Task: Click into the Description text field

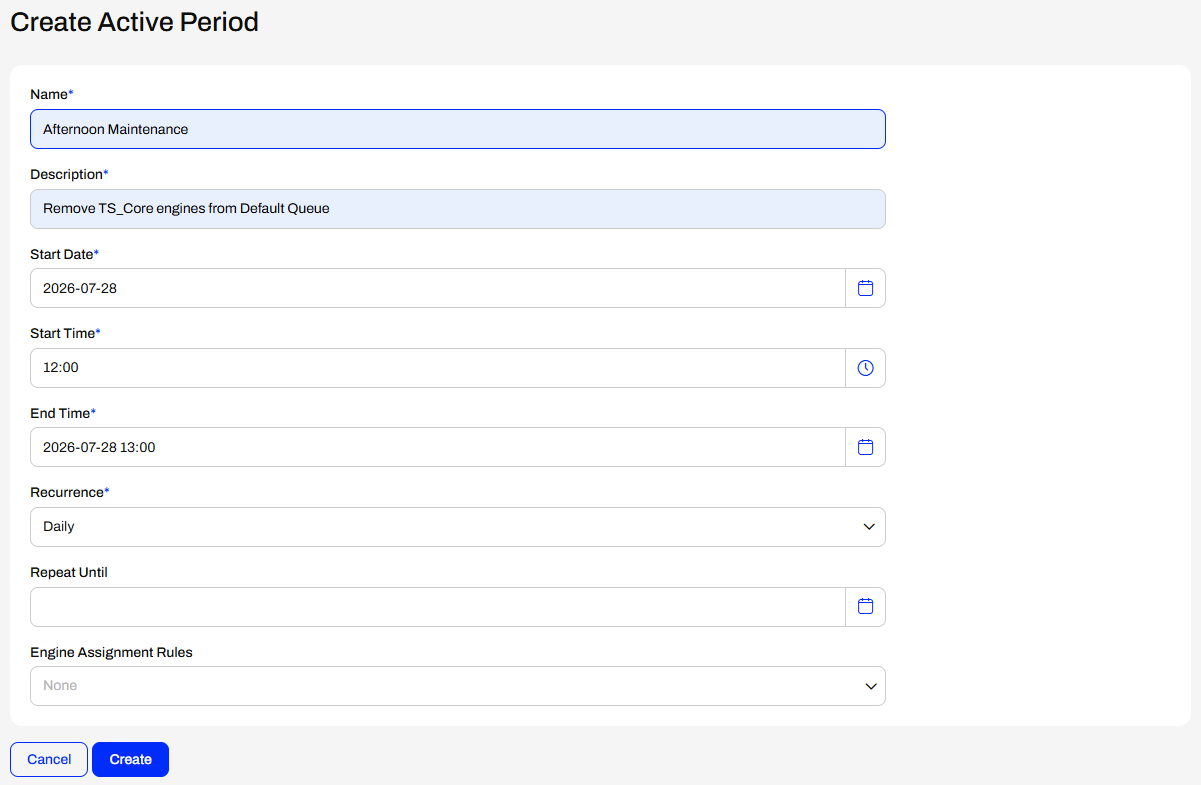Action: point(458,209)
